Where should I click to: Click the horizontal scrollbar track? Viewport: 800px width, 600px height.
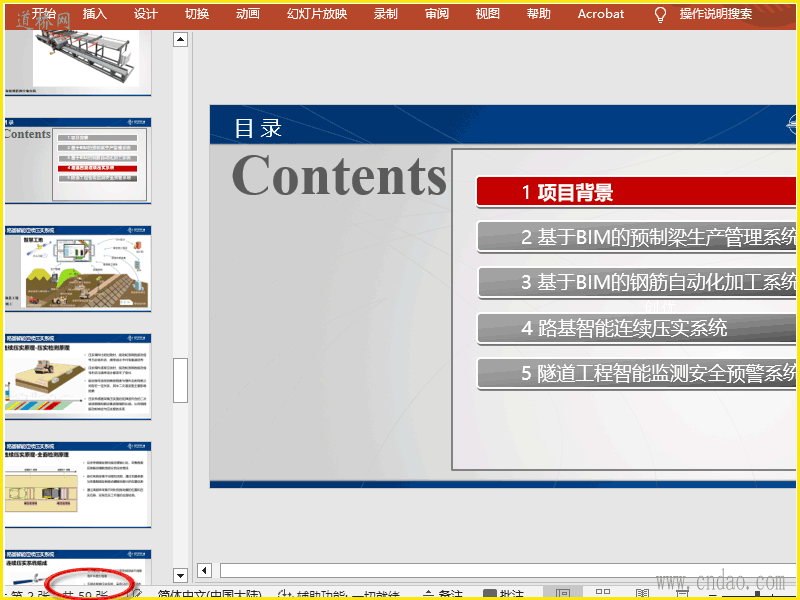508,570
